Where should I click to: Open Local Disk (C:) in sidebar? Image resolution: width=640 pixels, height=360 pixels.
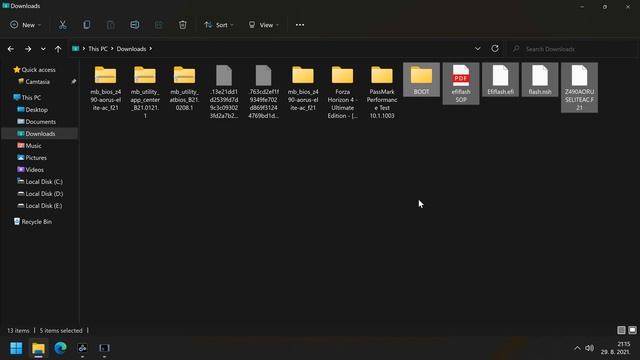[44, 182]
